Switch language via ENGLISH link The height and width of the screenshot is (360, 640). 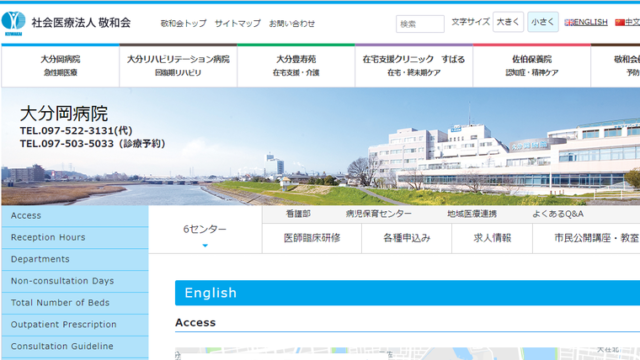590,22
